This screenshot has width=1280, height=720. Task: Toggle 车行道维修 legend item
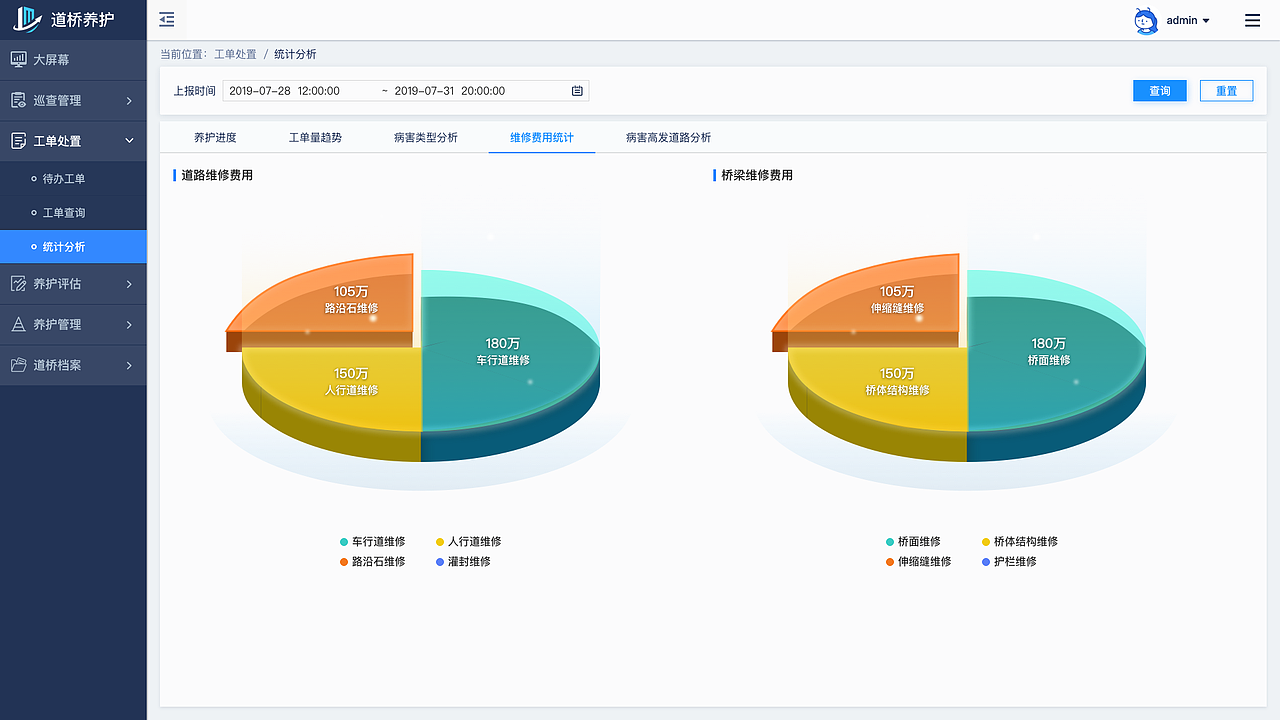click(372, 541)
